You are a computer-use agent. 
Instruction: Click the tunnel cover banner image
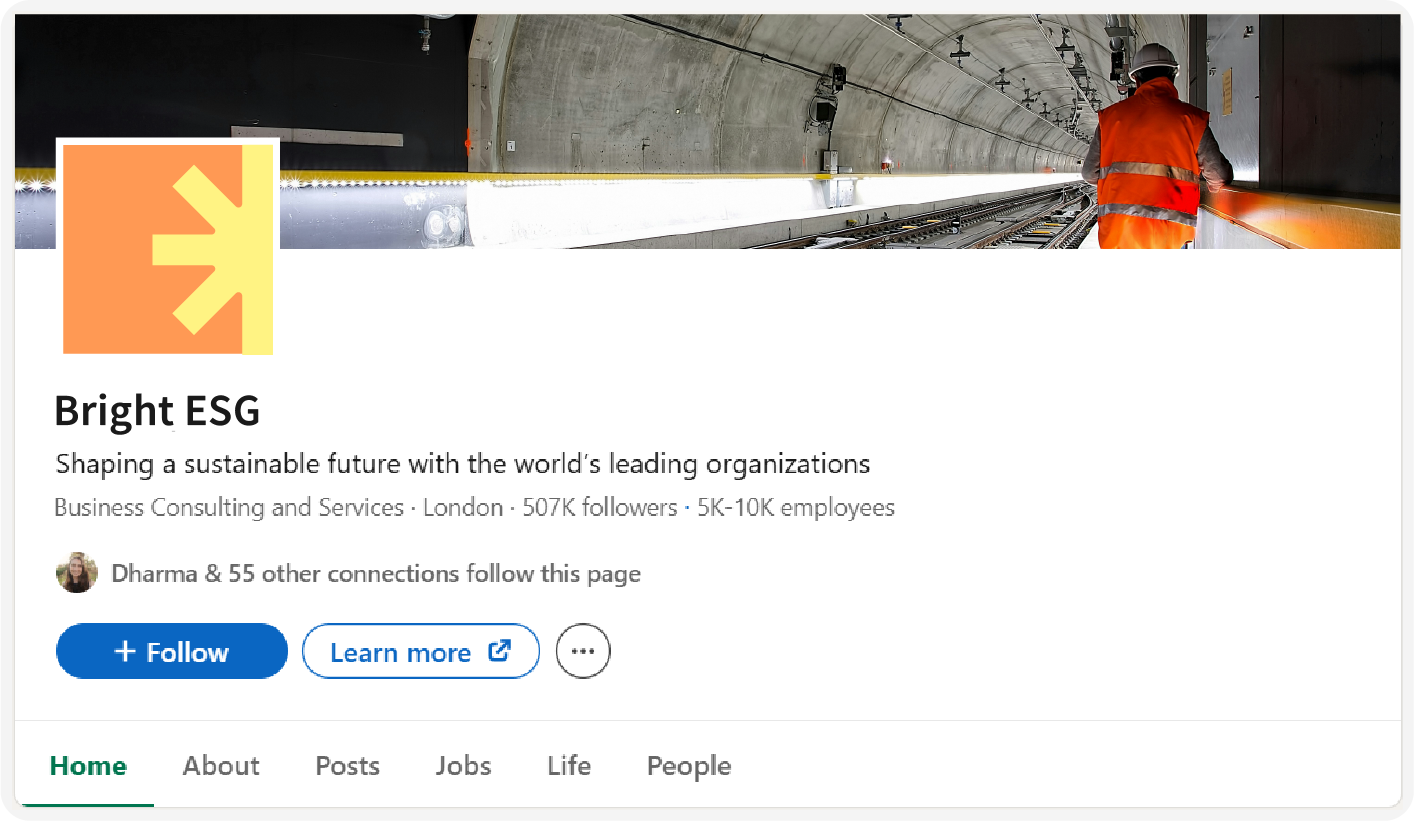[708, 131]
